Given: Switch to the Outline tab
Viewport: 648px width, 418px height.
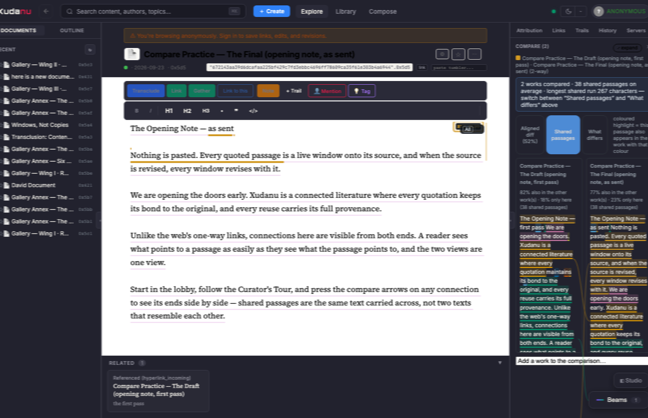Looking at the screenshot, I should [72, 31].
